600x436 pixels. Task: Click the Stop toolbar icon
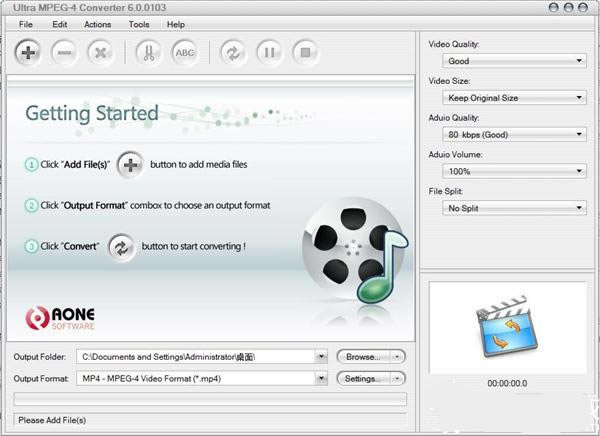[303, 53]
